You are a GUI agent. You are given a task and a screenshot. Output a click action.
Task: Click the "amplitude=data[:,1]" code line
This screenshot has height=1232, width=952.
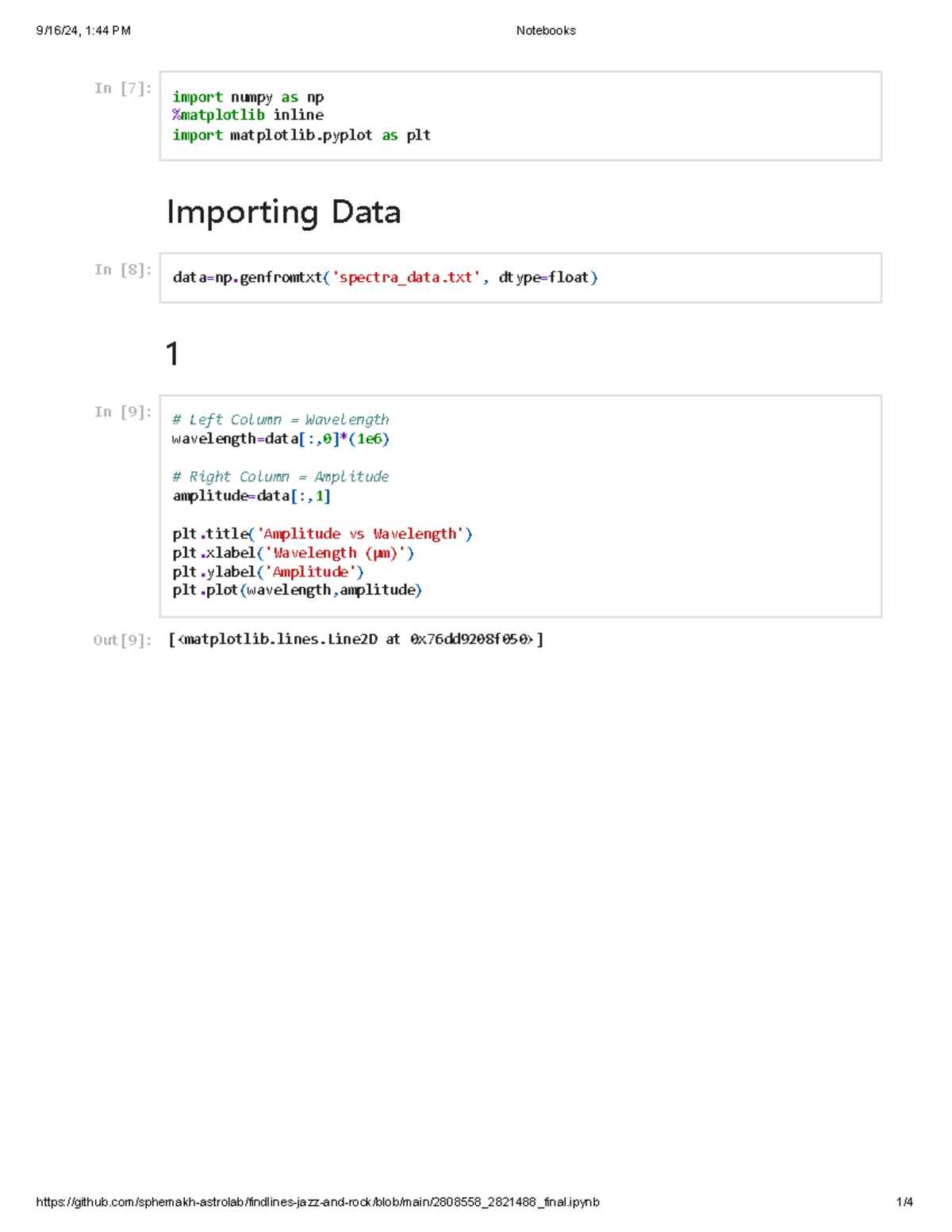click(251, 496)
